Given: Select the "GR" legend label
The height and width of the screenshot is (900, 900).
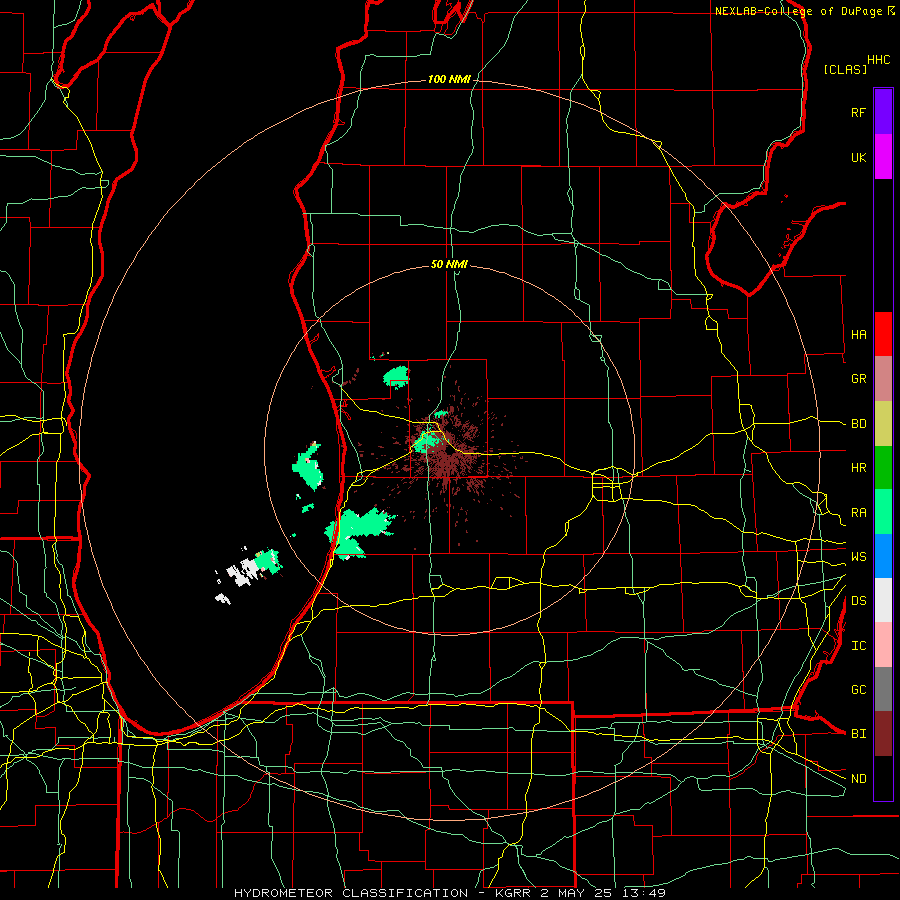Looking at the screenshot, I should coord(858,379).
